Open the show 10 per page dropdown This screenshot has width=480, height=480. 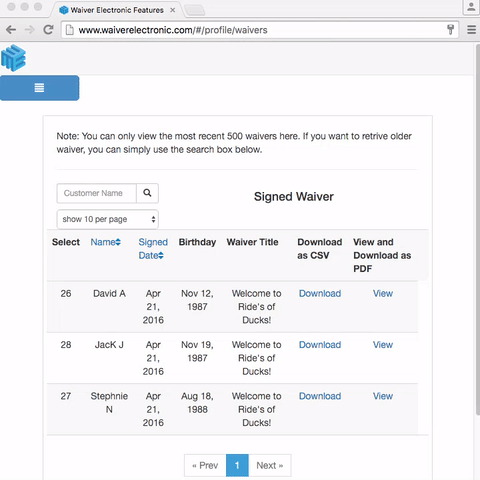click(x=108, y=219)
